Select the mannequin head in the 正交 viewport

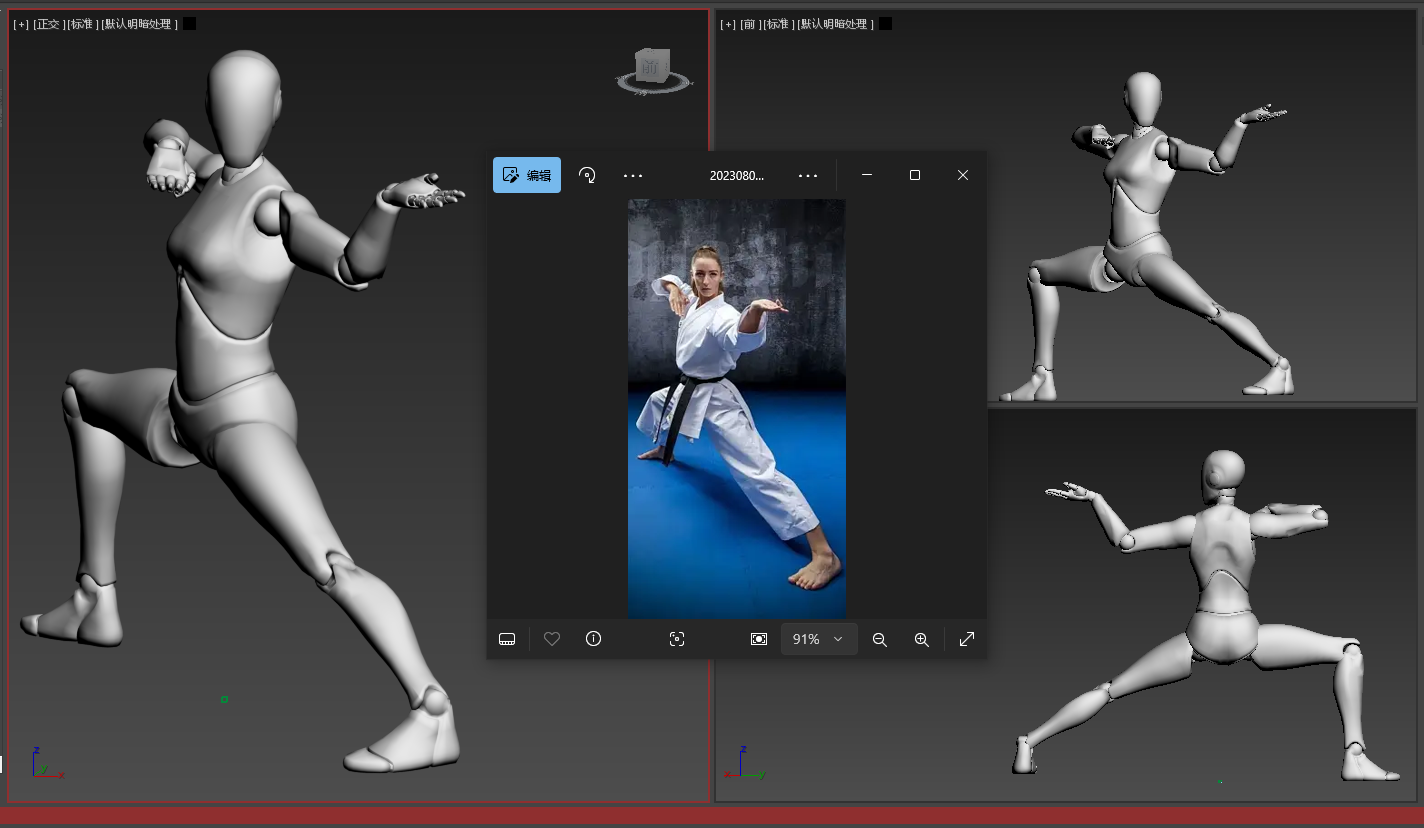(x=243, y=108)
